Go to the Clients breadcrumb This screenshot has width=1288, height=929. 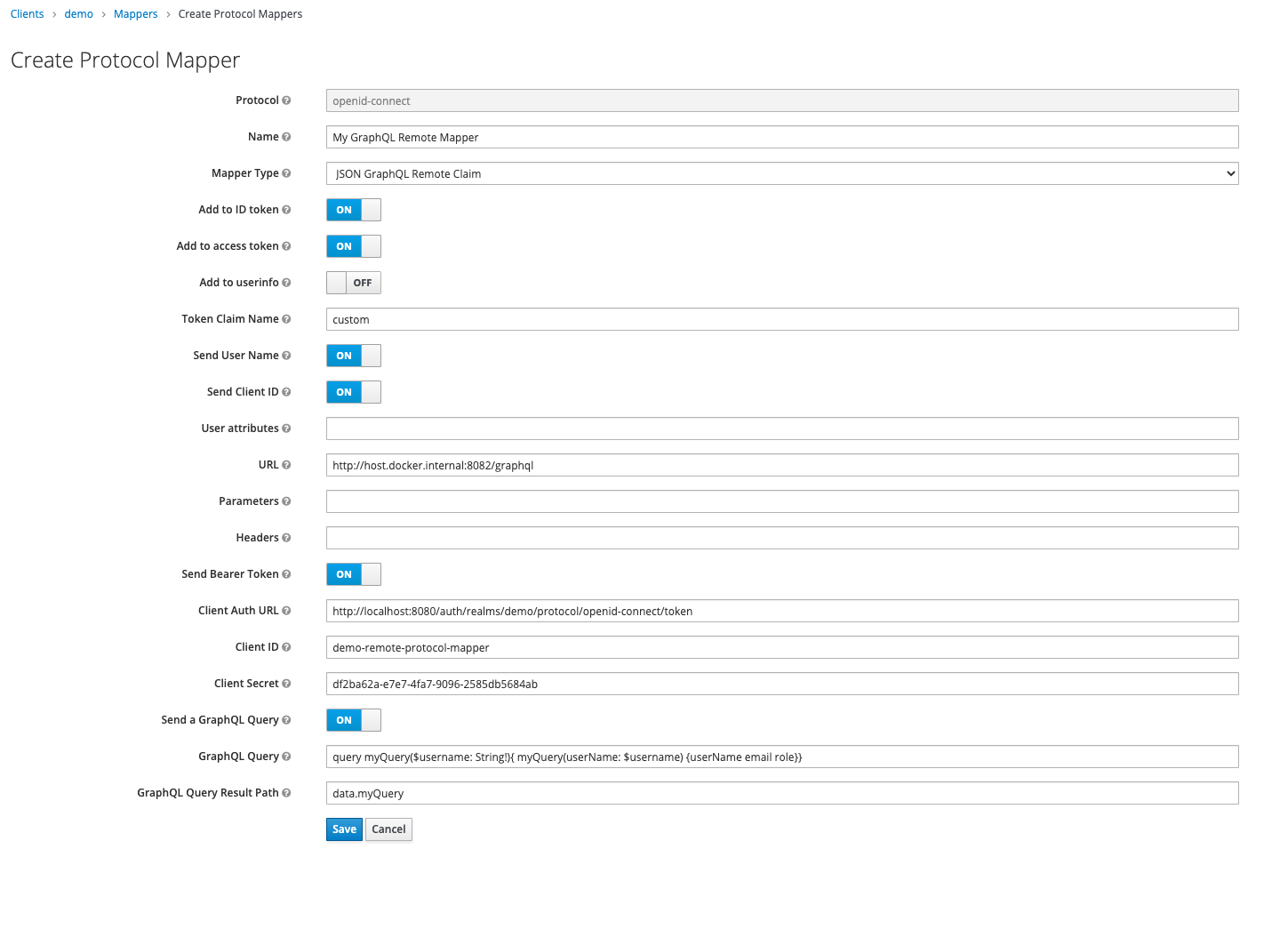coord(27,14)
